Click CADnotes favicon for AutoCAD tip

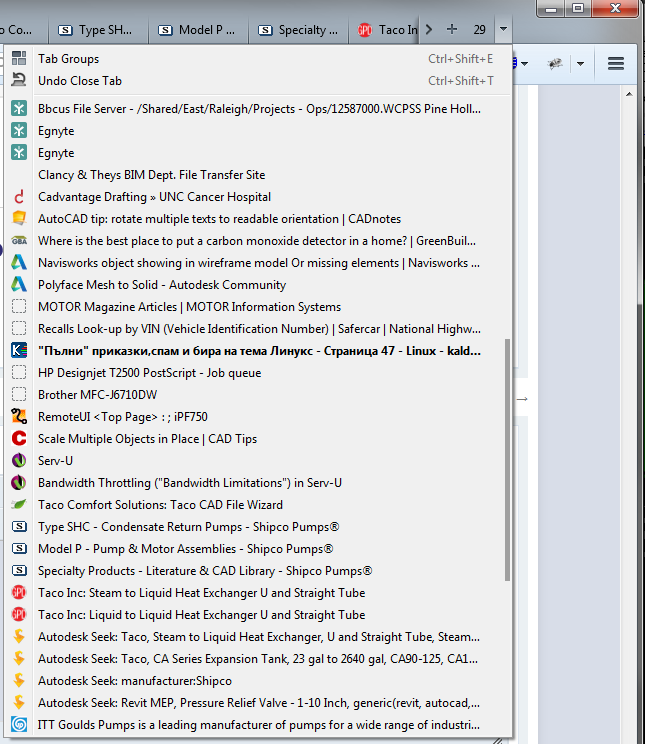(19, 219)
